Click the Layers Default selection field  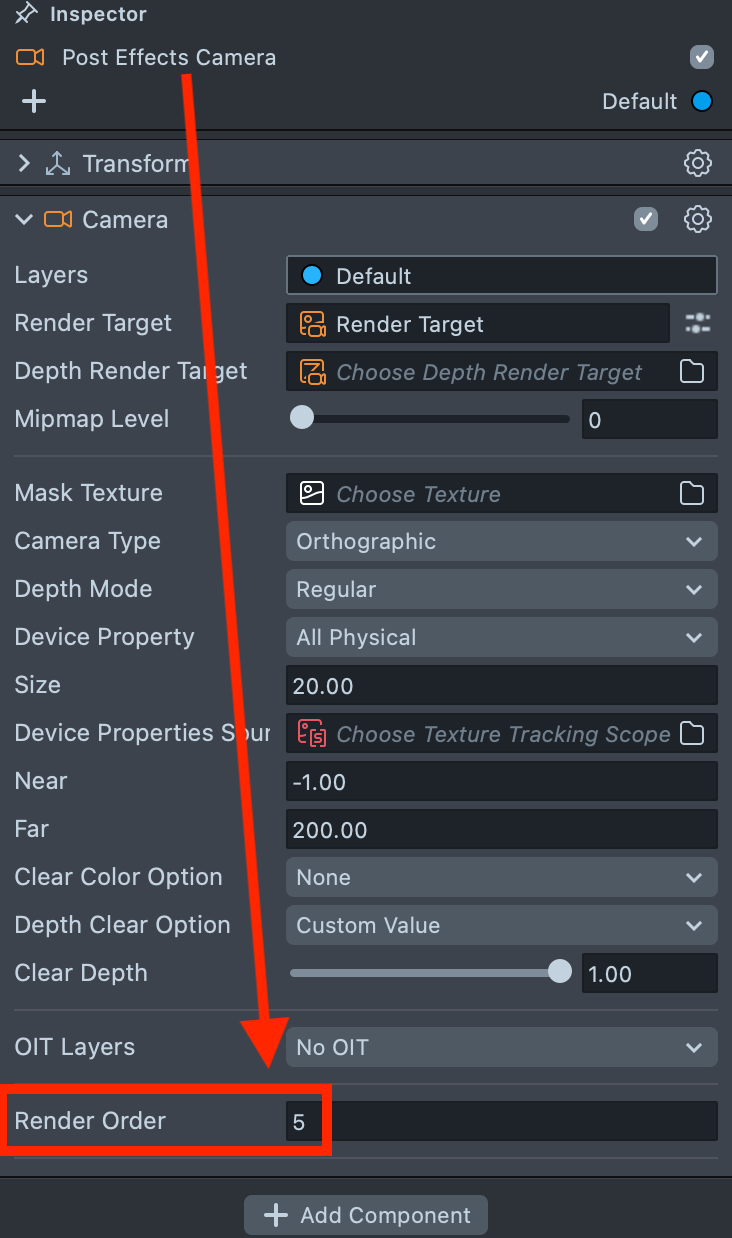click(501, 275)
